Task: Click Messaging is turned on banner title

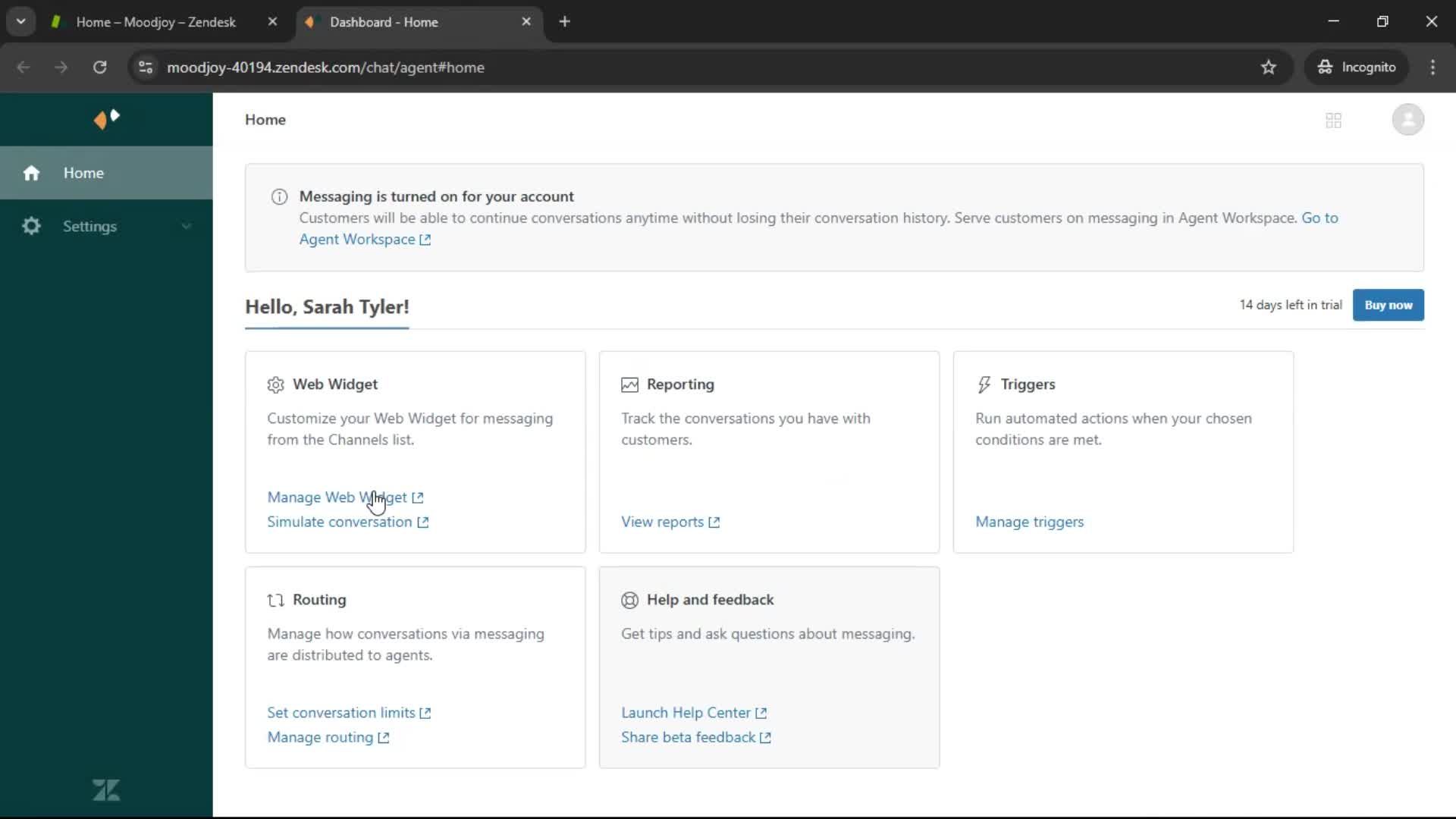Action: pos(436,196)
